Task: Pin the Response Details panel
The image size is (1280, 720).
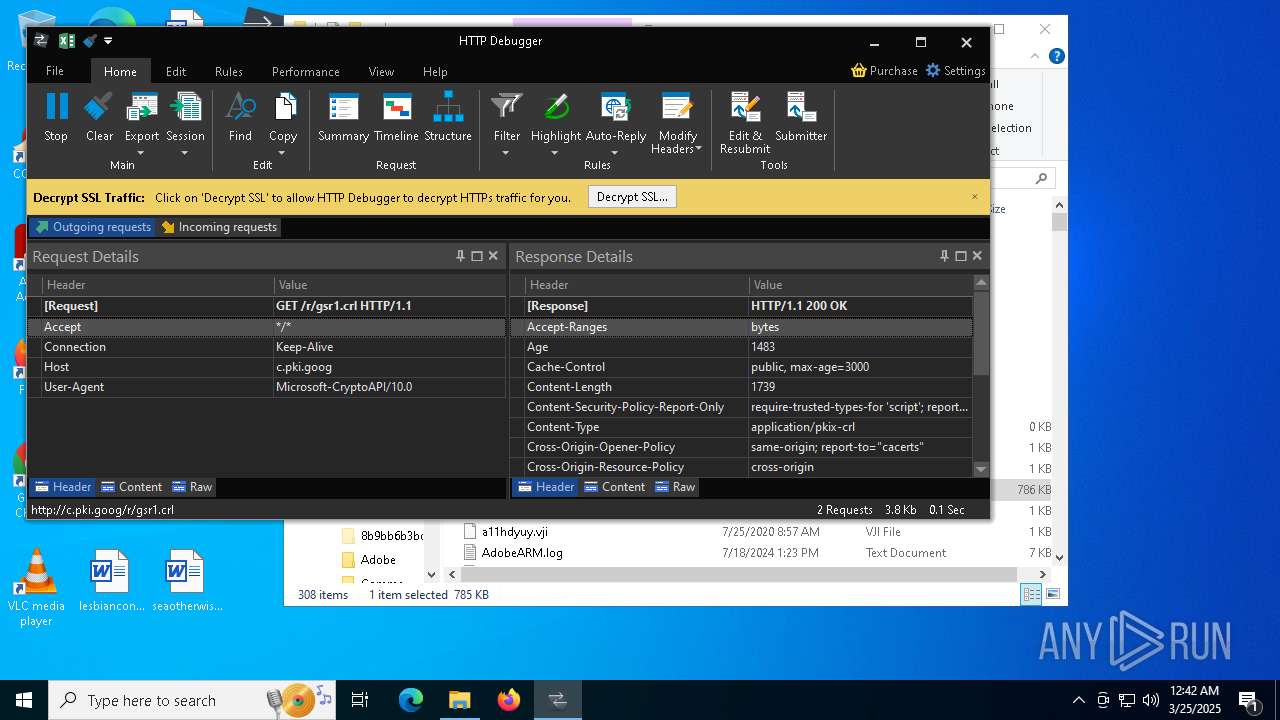Action: click(944, 256)
